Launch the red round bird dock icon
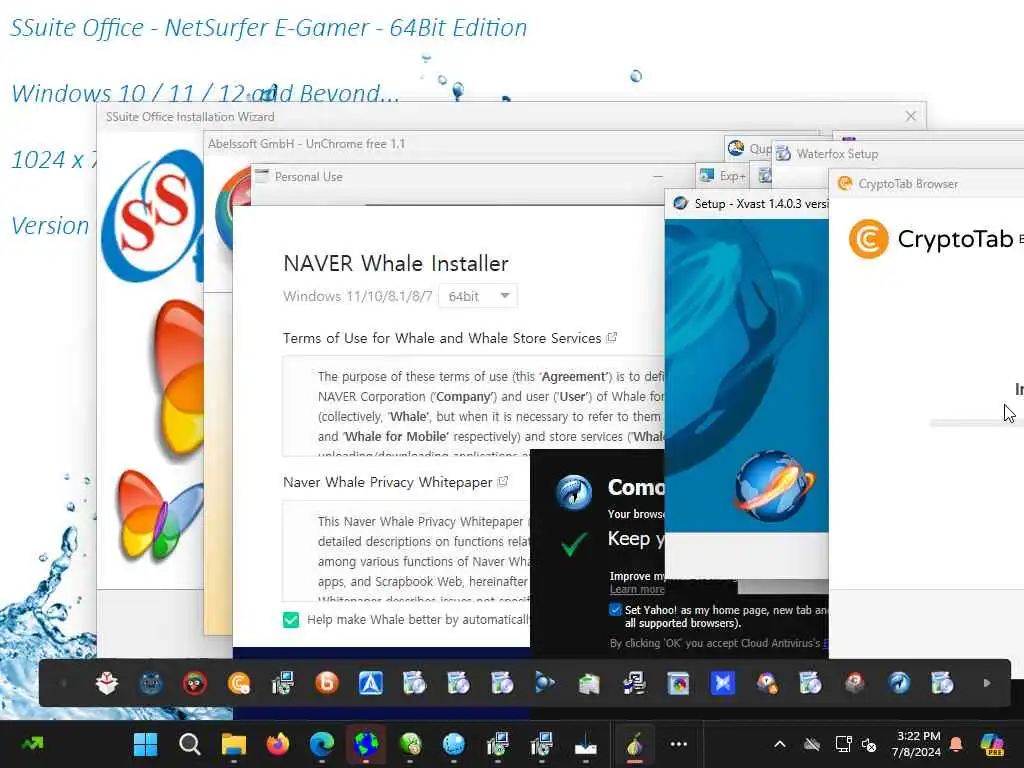 pos(195,683)
